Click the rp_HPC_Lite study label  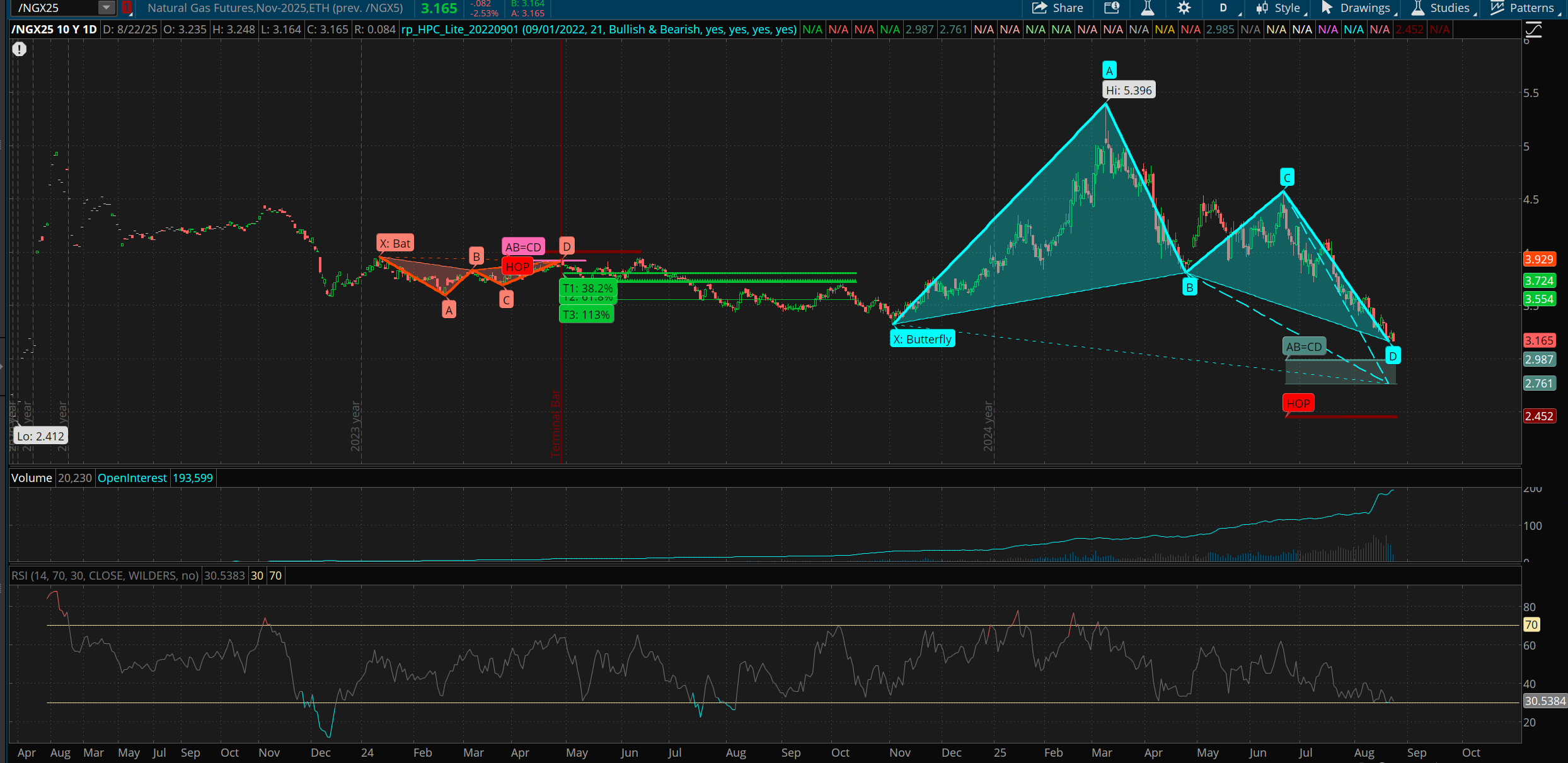[599, 29]
